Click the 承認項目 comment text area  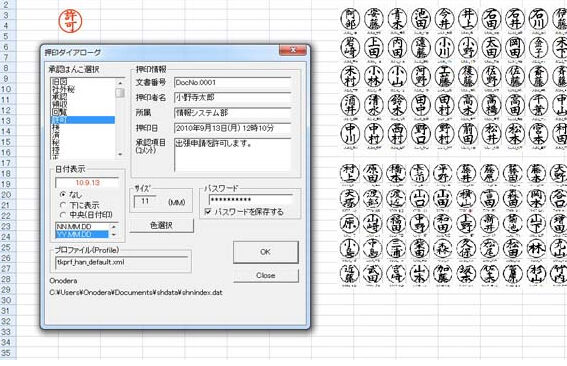[232, 154]
